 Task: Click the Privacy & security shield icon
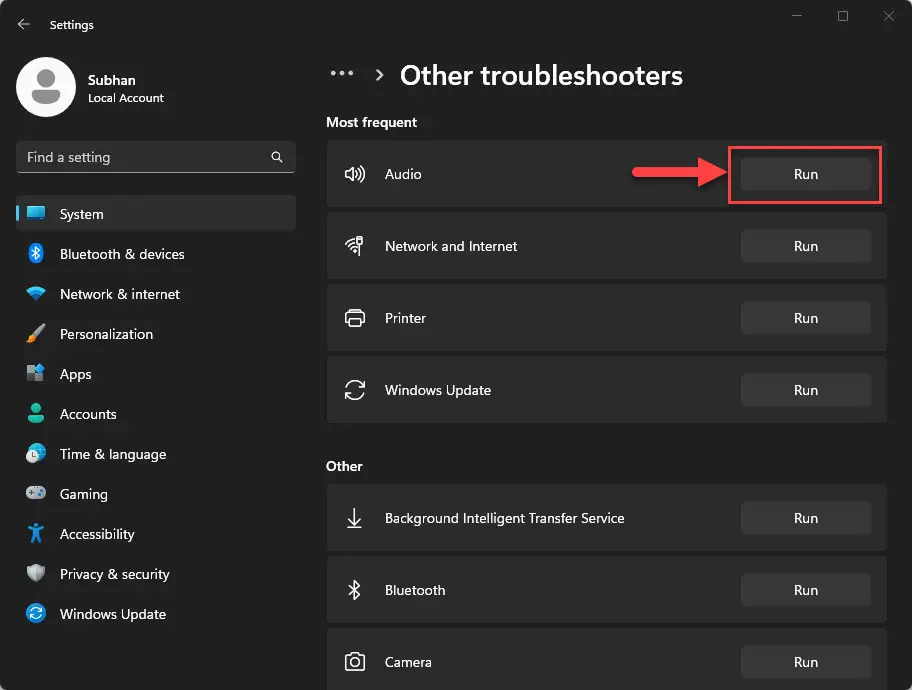36,573
